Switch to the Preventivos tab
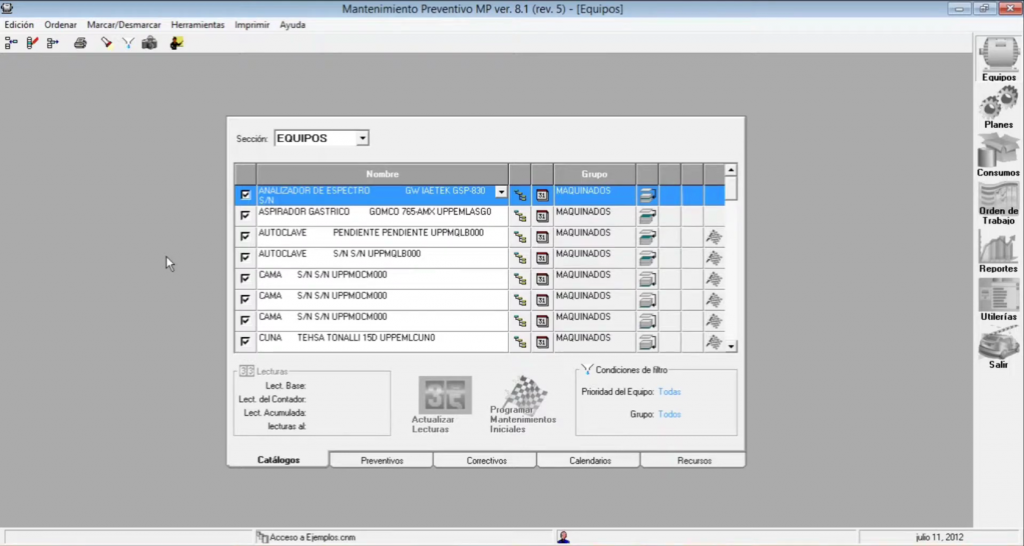Screen dimensions: 1024x546 pyautogui.click(x=382, y=461)
